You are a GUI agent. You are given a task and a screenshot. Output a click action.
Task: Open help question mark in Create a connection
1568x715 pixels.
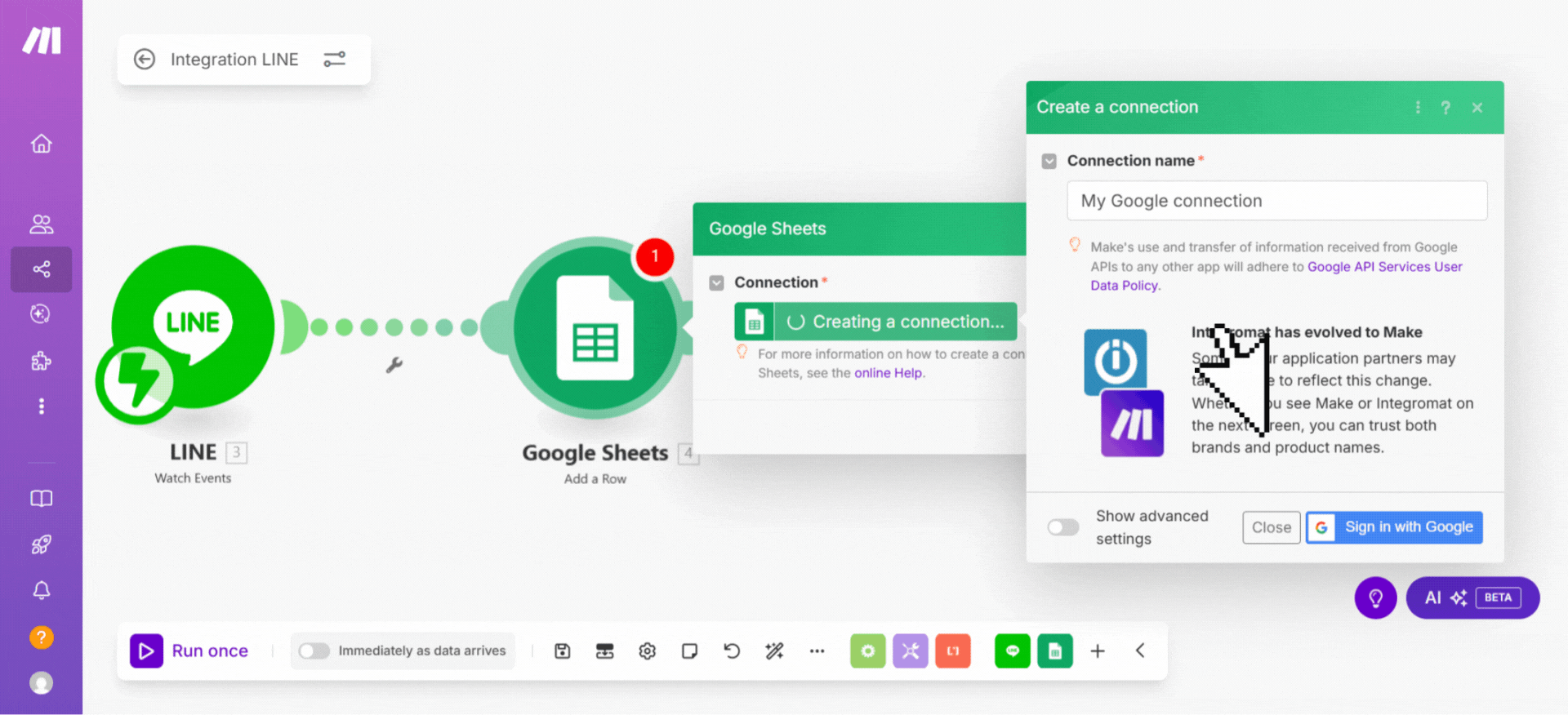(1445, 108)
